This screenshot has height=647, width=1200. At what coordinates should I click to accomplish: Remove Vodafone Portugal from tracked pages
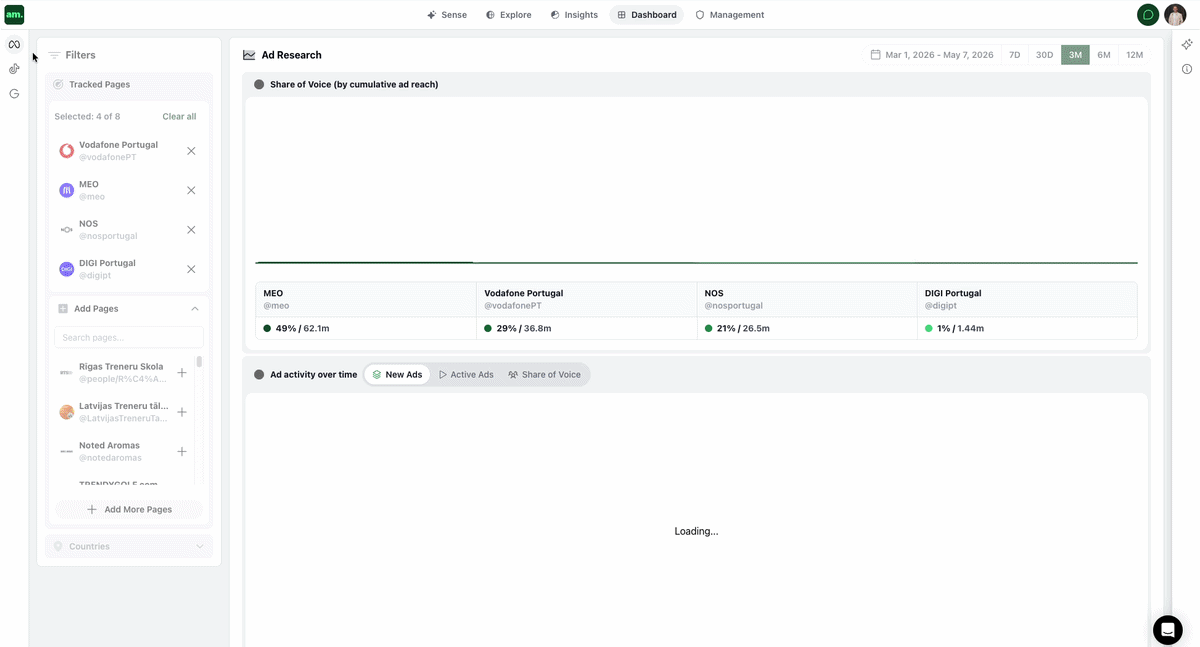(x=191, y=151)
